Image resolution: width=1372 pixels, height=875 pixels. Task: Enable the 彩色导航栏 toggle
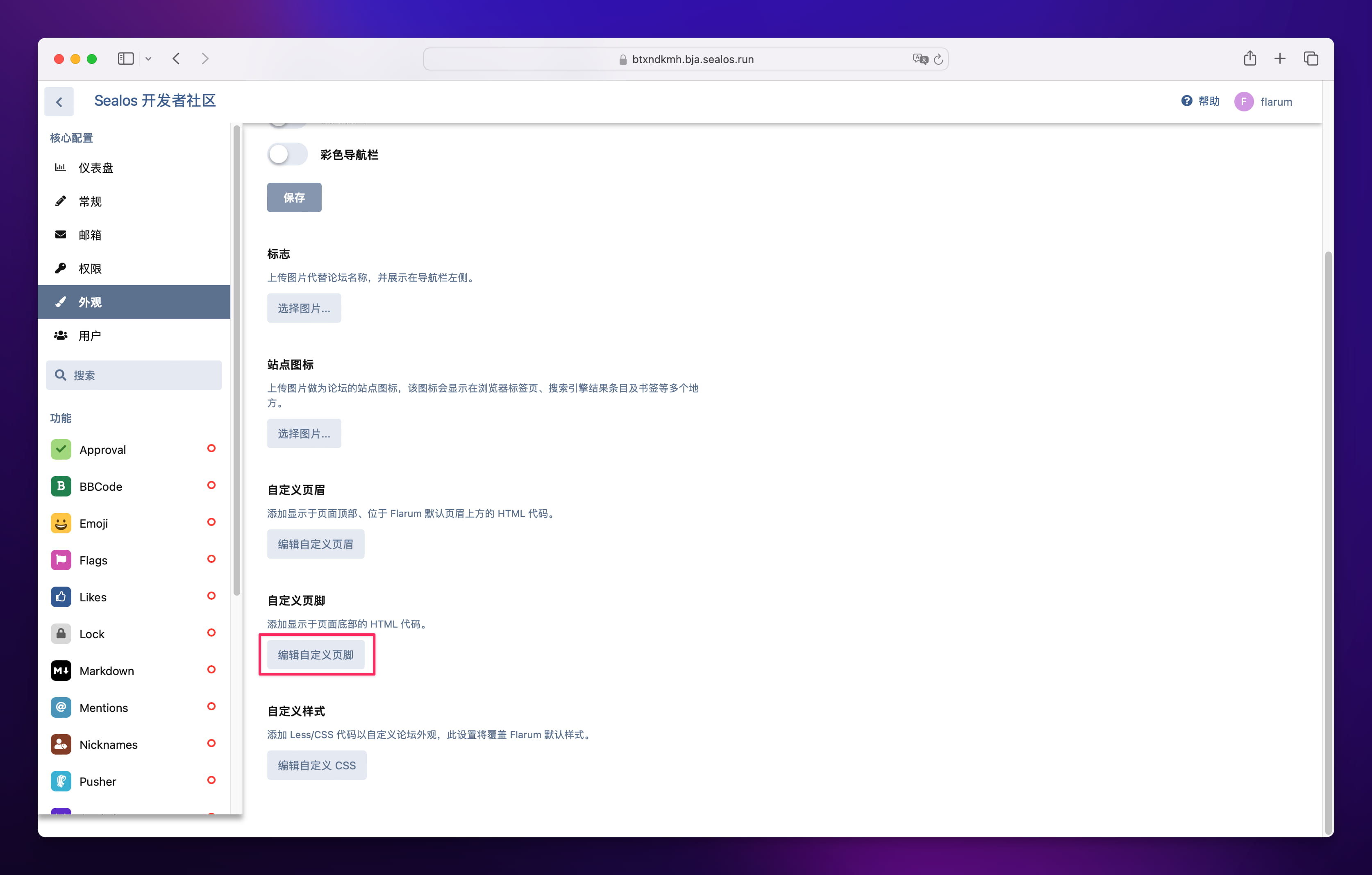click(288, 154)
